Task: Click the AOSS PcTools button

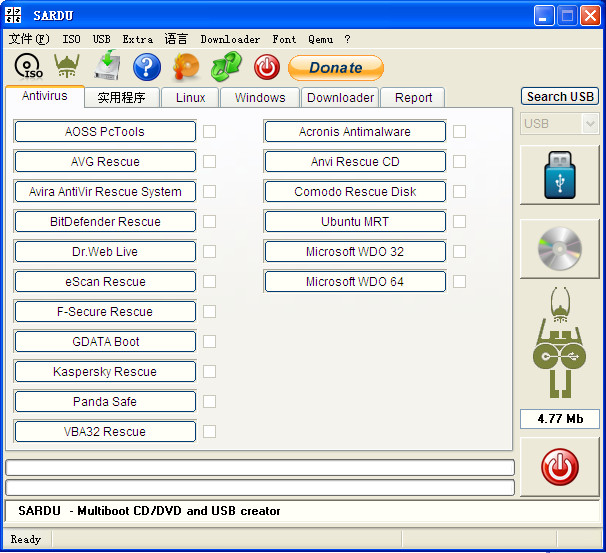Action: [x=105, y=131]
